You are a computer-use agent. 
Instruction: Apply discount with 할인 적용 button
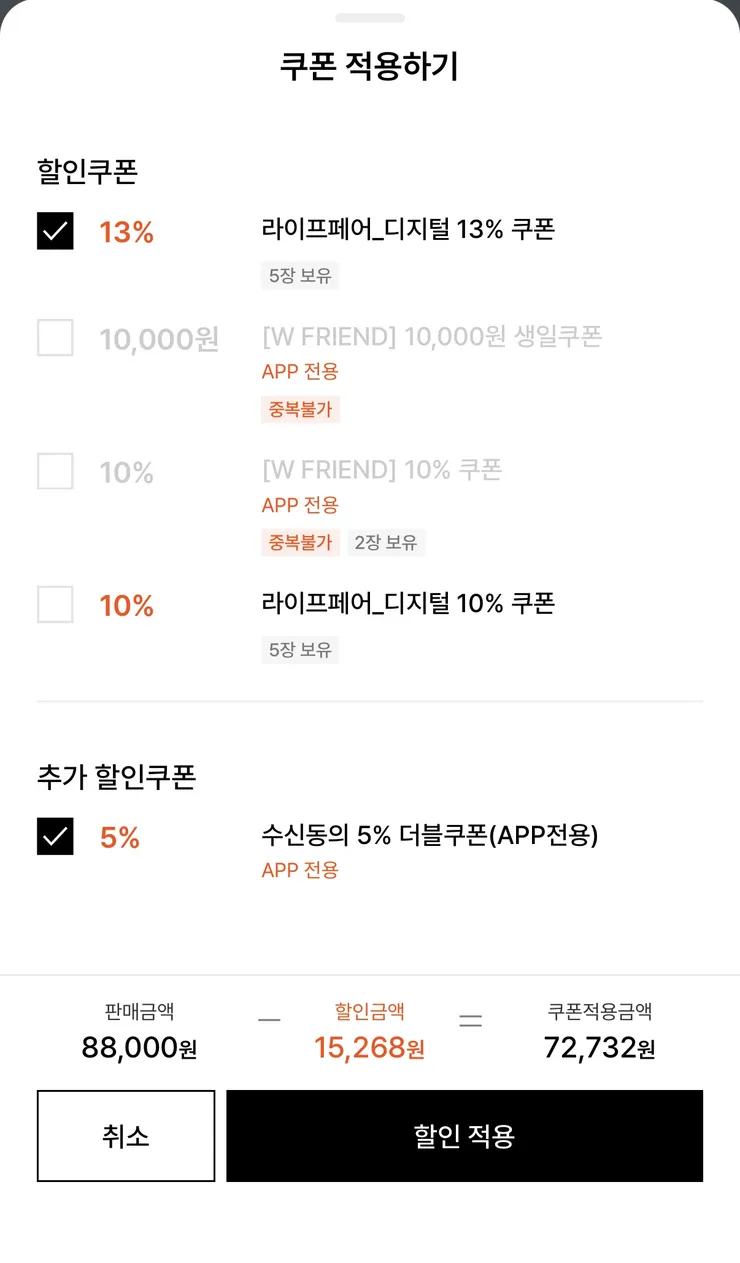click(464, 1136)
